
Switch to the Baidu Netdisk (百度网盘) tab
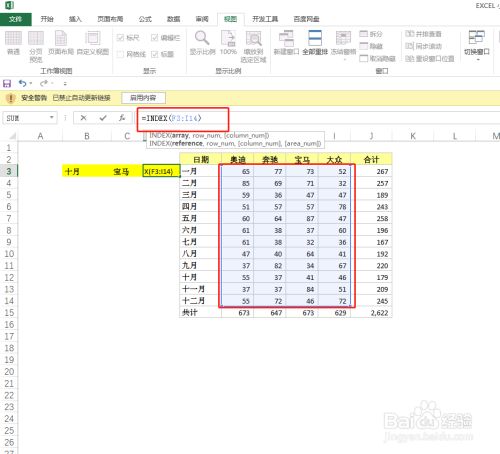click(306, 19)
